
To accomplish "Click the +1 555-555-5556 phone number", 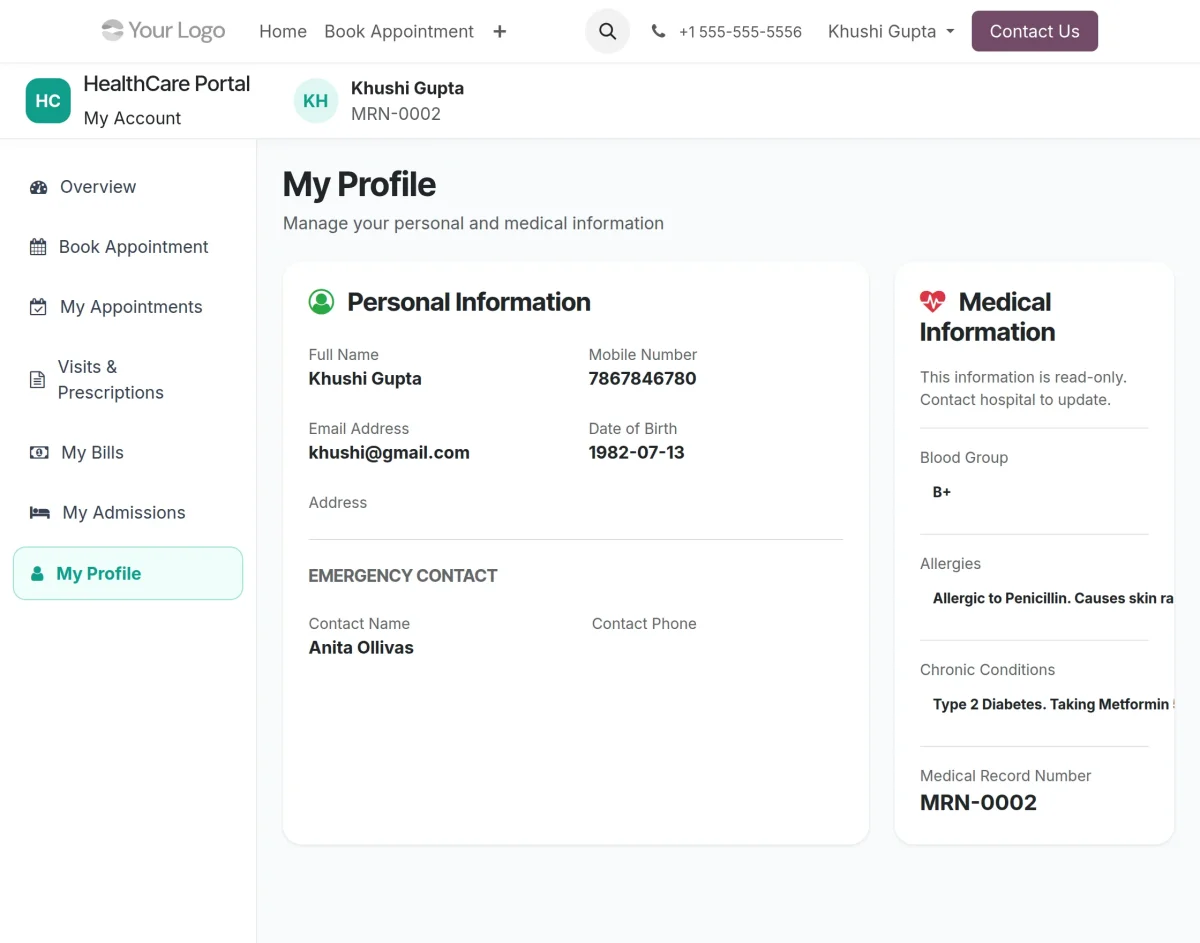I will 740,32.
